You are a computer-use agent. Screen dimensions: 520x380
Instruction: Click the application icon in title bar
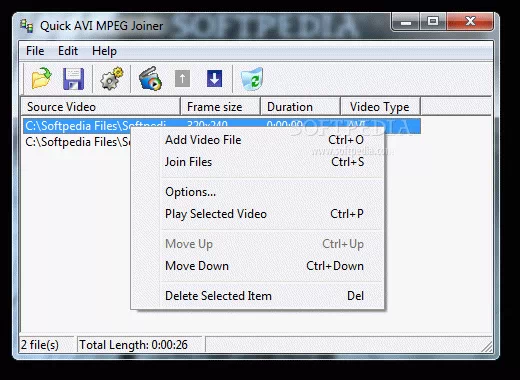point(26,26)
